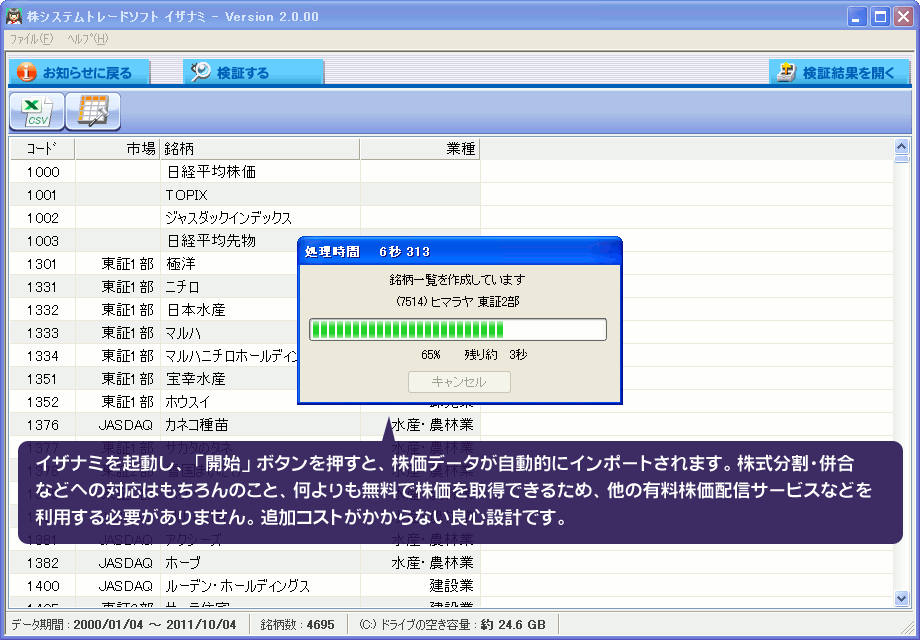Select row 日本水産
Viewport: 920px width, 640px height.
pos(452,310)
